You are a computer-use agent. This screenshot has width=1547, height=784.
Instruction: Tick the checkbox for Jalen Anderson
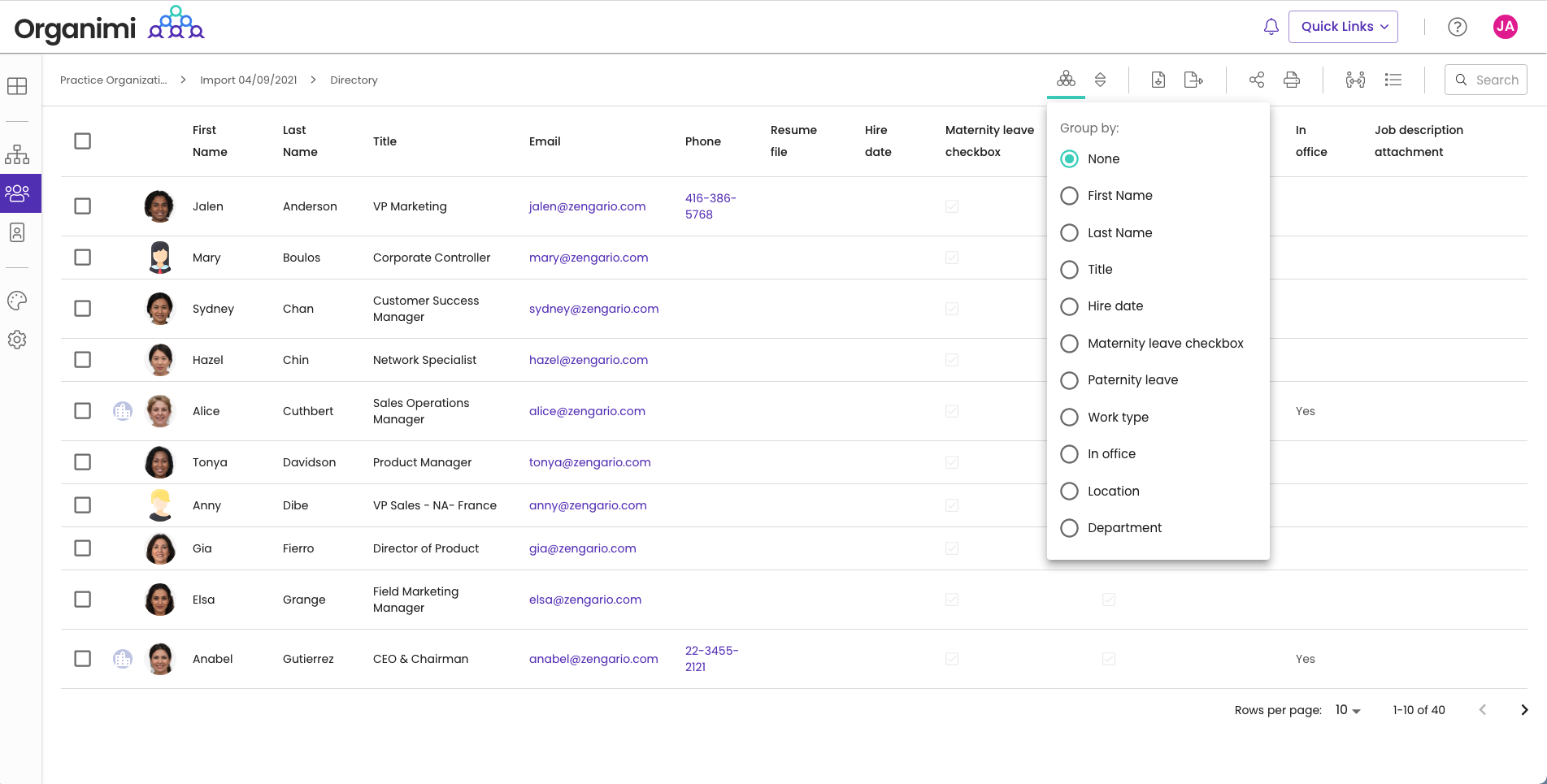click(83, 206)
